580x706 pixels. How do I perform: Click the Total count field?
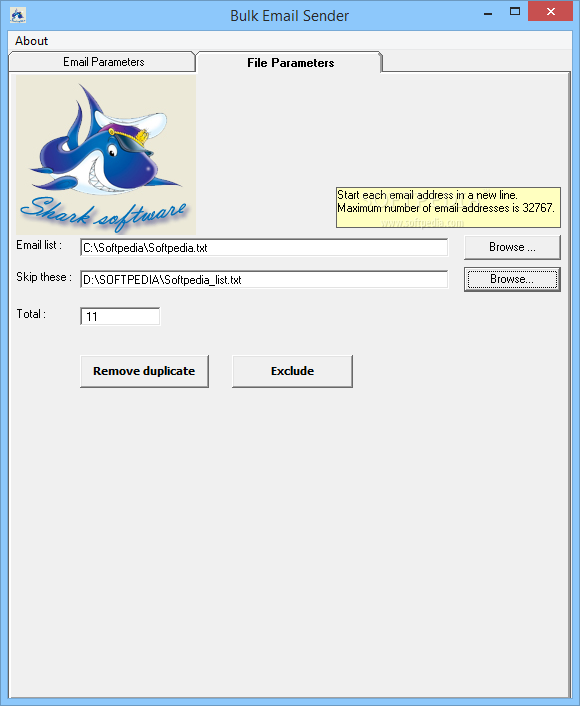point(120,316)
